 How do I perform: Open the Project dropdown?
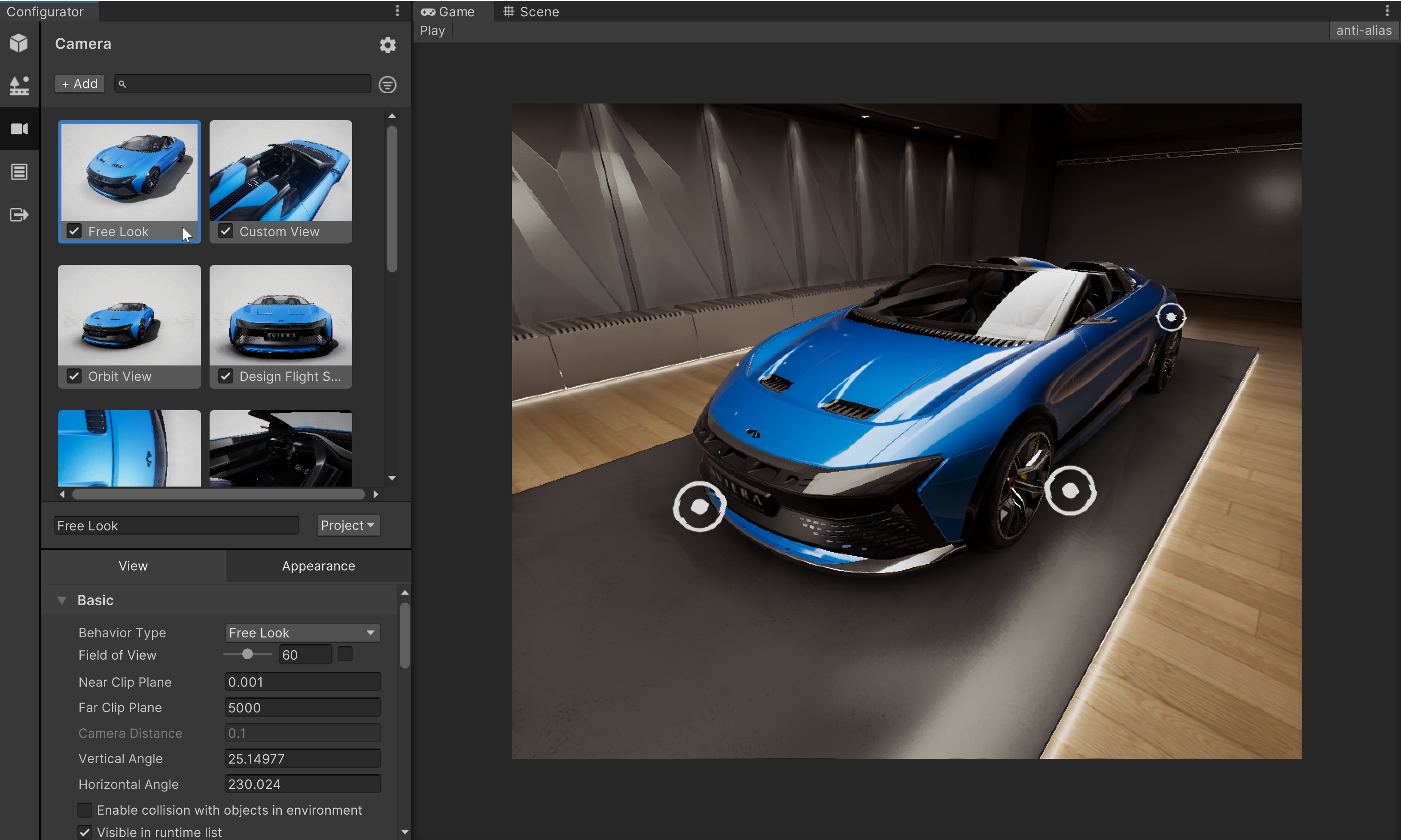[x=347, y=525]
